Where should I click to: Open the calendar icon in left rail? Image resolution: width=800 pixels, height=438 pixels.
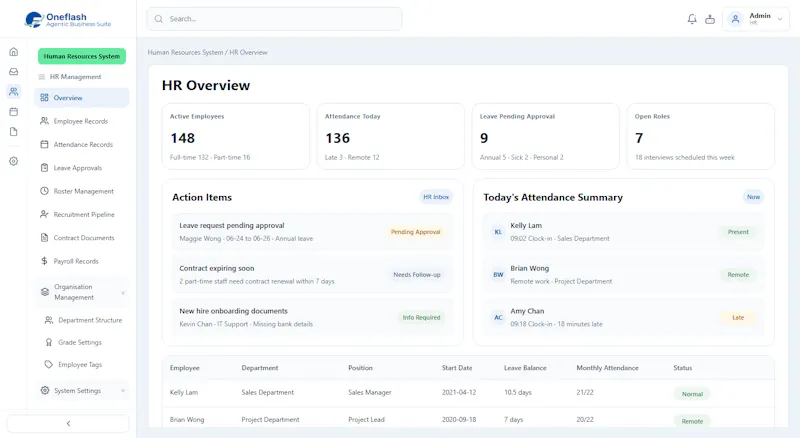pyautogui.click(x=14, y=111)
